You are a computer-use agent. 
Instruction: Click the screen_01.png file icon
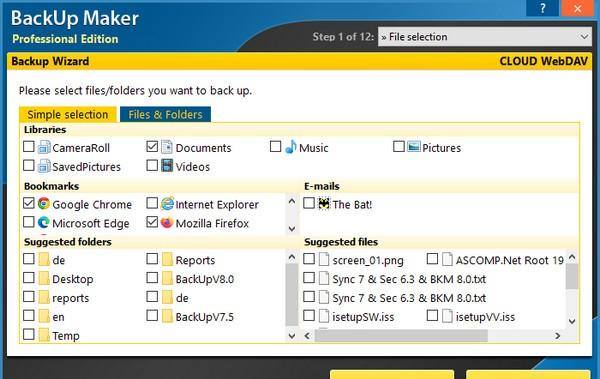(x=324, y=260)
